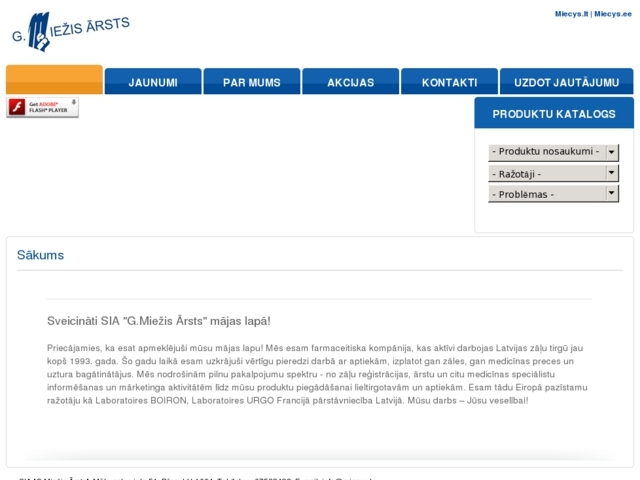Image resolution: width=640 pixels, height=480 pixels.
Task: Click the Get Adobe Flash Player badge
Action: point(42,107)
